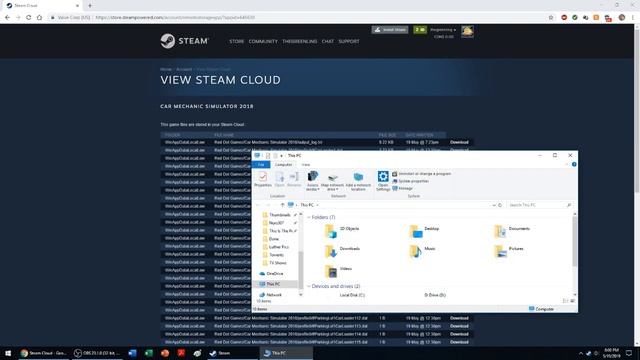
Task: Click Chrome reload page icon
Action: click(x=29, y=18)
